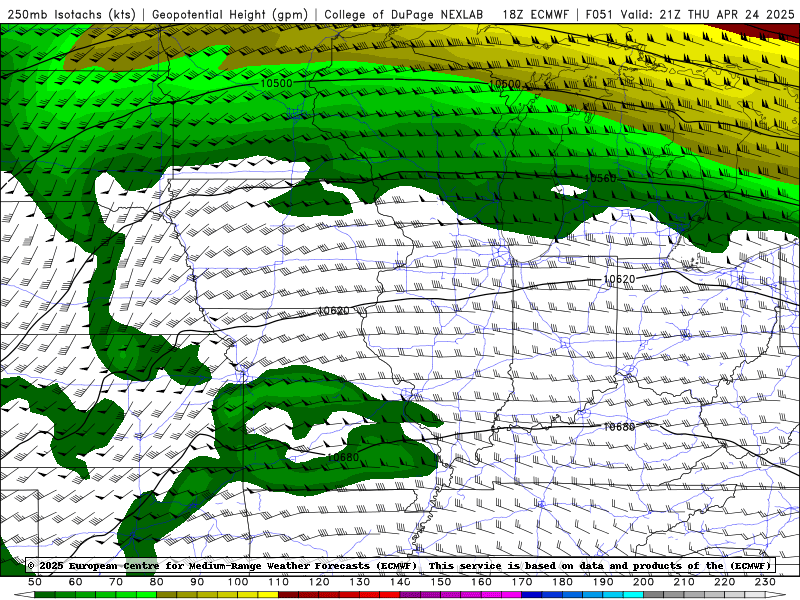The height and width of the screenshot is (600, 800).
Task: Click the bright red swatch just below 140
Action: tap(390, 596)
